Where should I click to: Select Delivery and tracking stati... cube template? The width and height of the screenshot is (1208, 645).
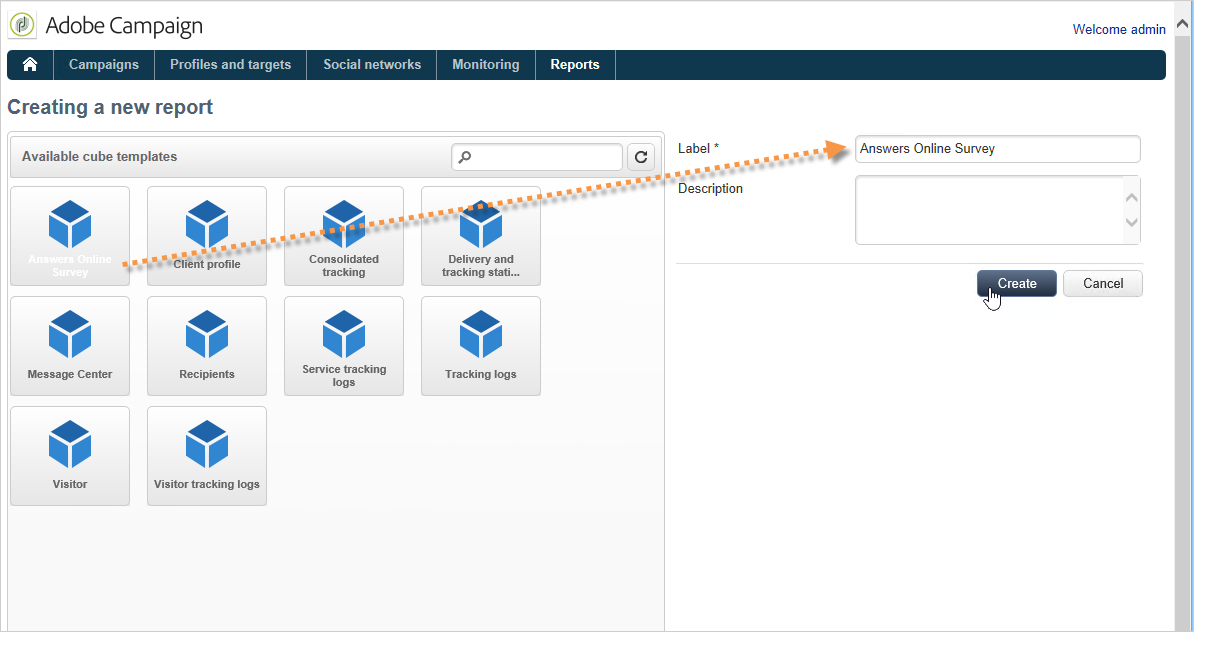coord(481,236)
